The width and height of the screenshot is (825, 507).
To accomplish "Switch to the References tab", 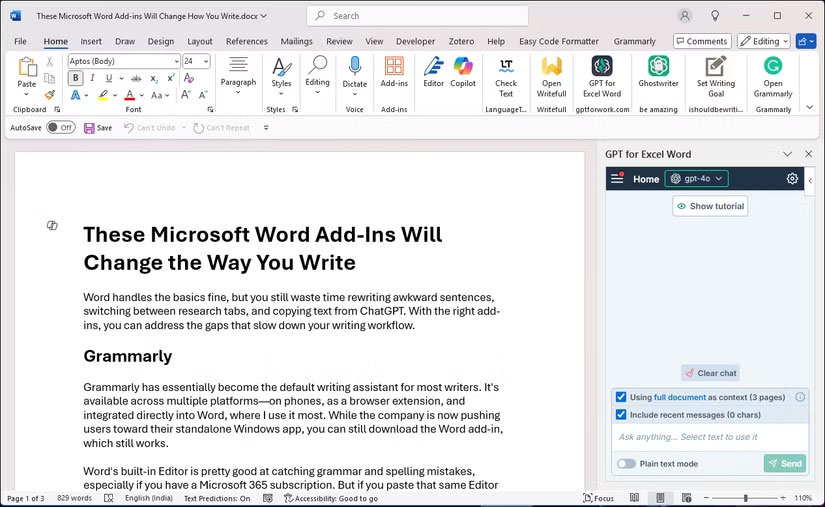I will click(x=246, y=41).
